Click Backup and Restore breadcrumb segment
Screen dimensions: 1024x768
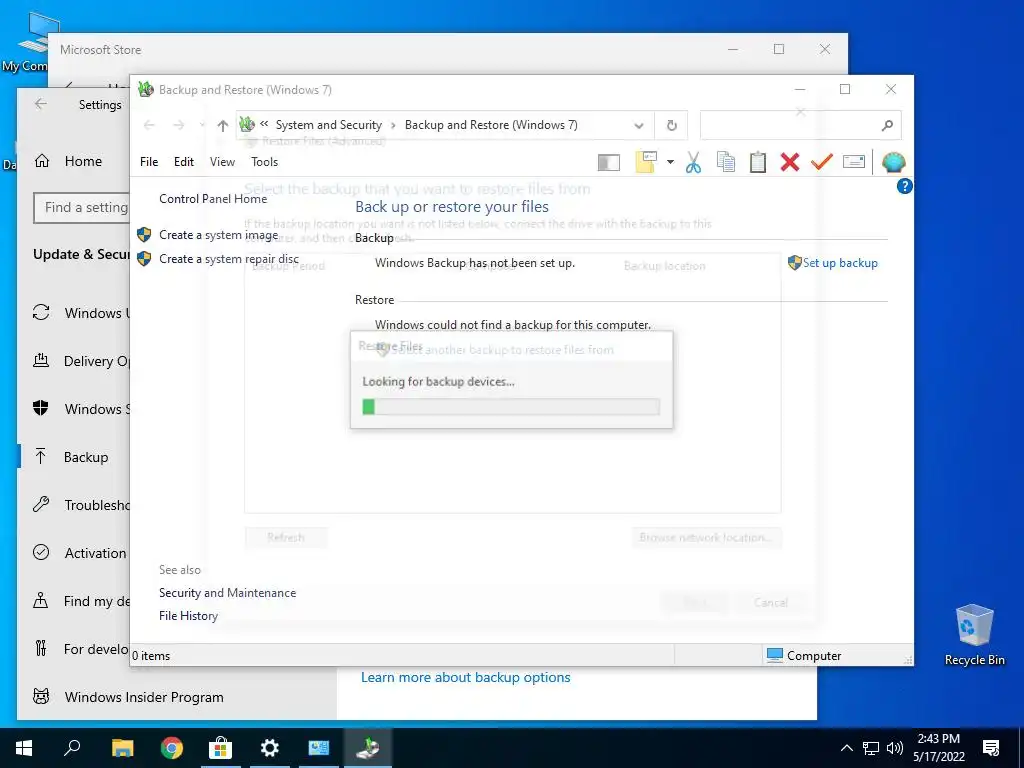[491, 125]
